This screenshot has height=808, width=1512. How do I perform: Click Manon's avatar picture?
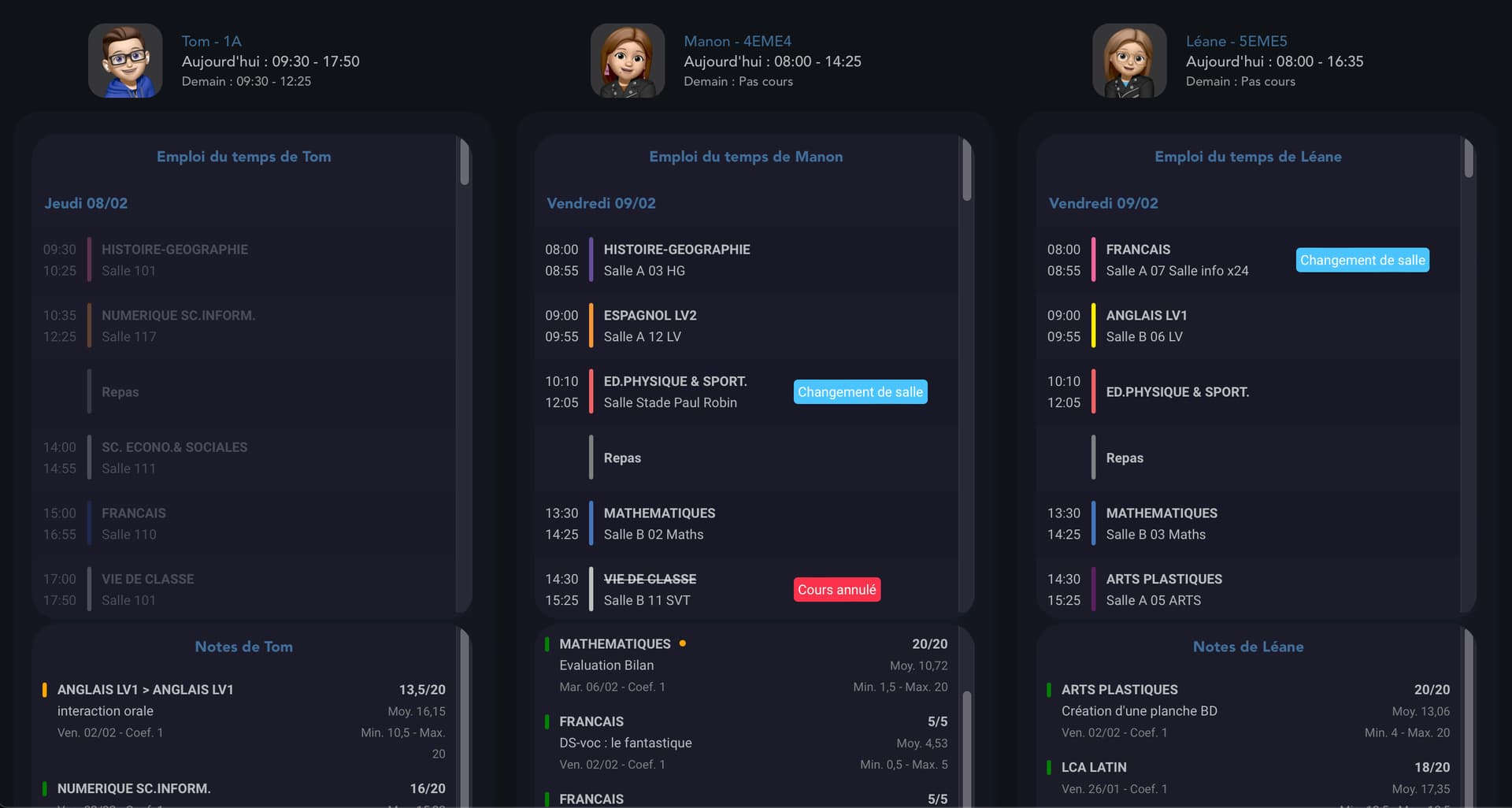[628, 61]
